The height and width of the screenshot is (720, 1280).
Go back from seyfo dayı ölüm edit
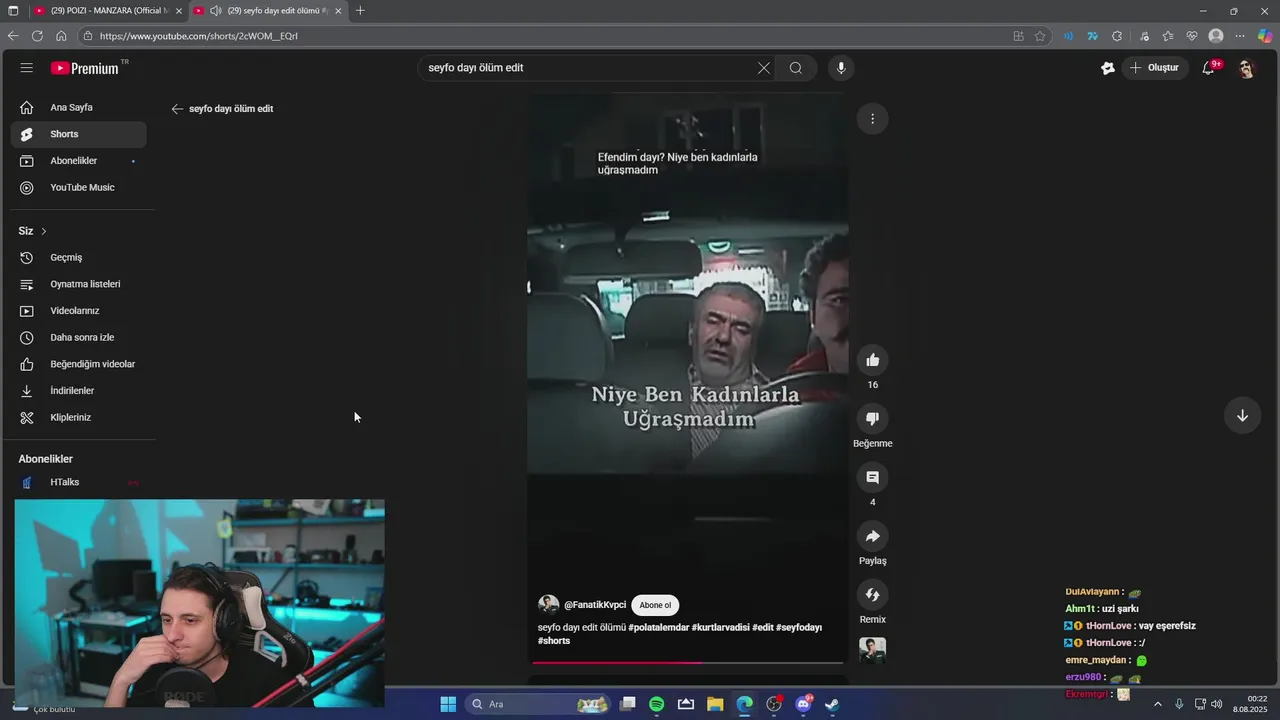click(177, 109)
